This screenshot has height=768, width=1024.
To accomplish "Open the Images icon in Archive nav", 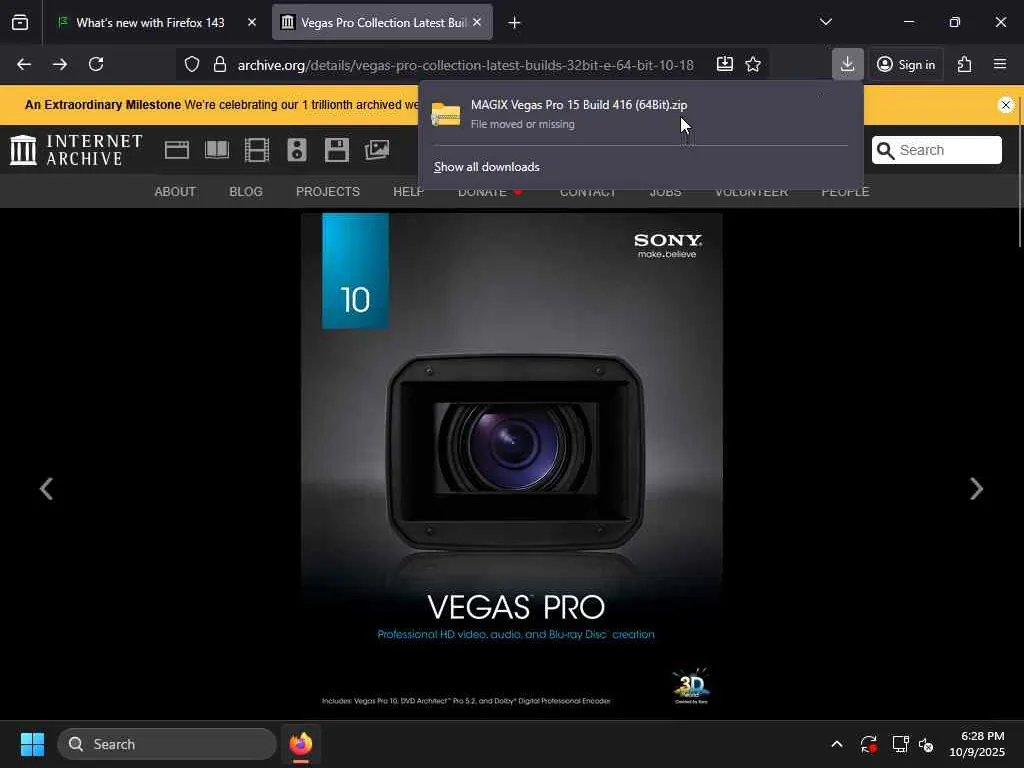I will click(377, 150).
